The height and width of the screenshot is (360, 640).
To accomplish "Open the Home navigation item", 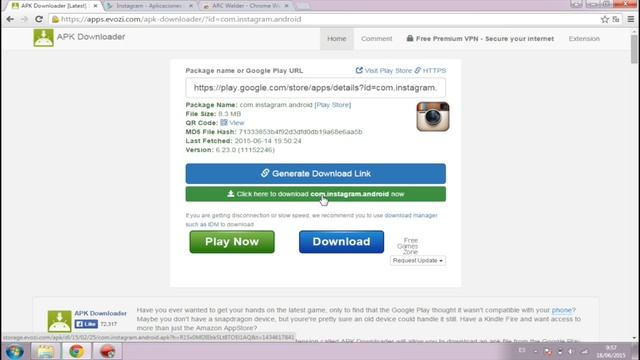I will 337,39.
